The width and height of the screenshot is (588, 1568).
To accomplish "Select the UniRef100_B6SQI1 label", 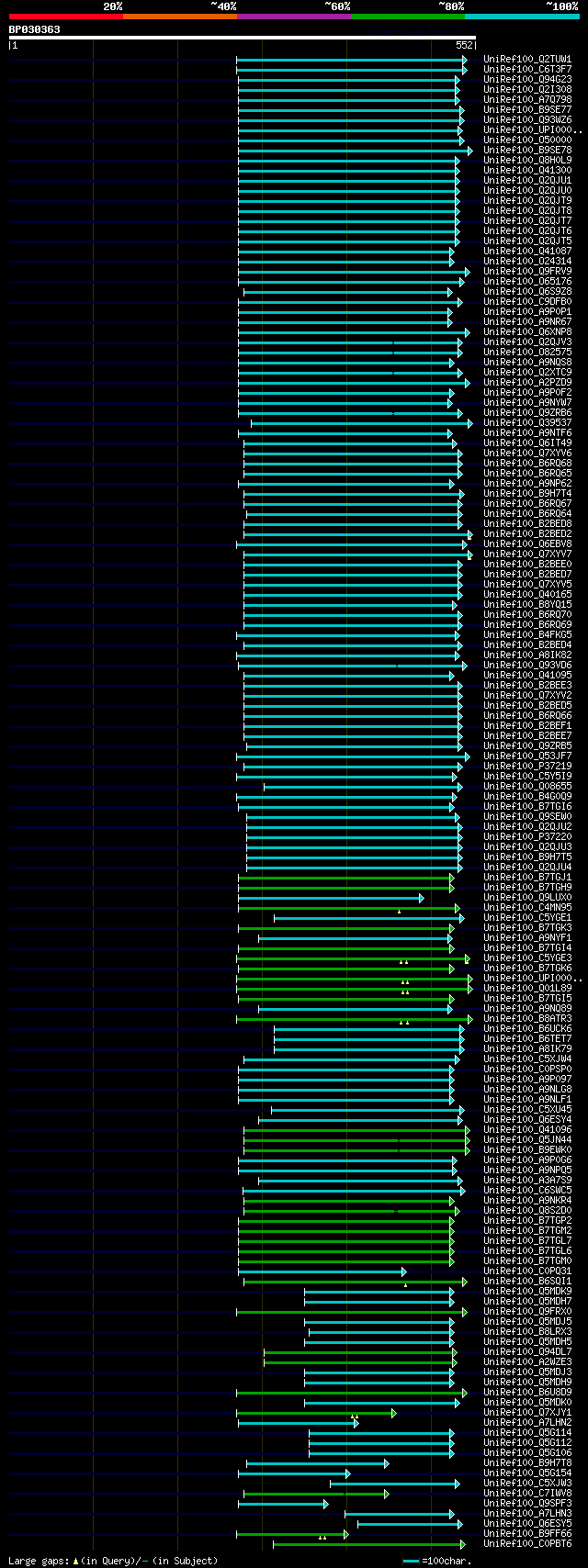I will pyautogui.click(x=527, y=1281).
